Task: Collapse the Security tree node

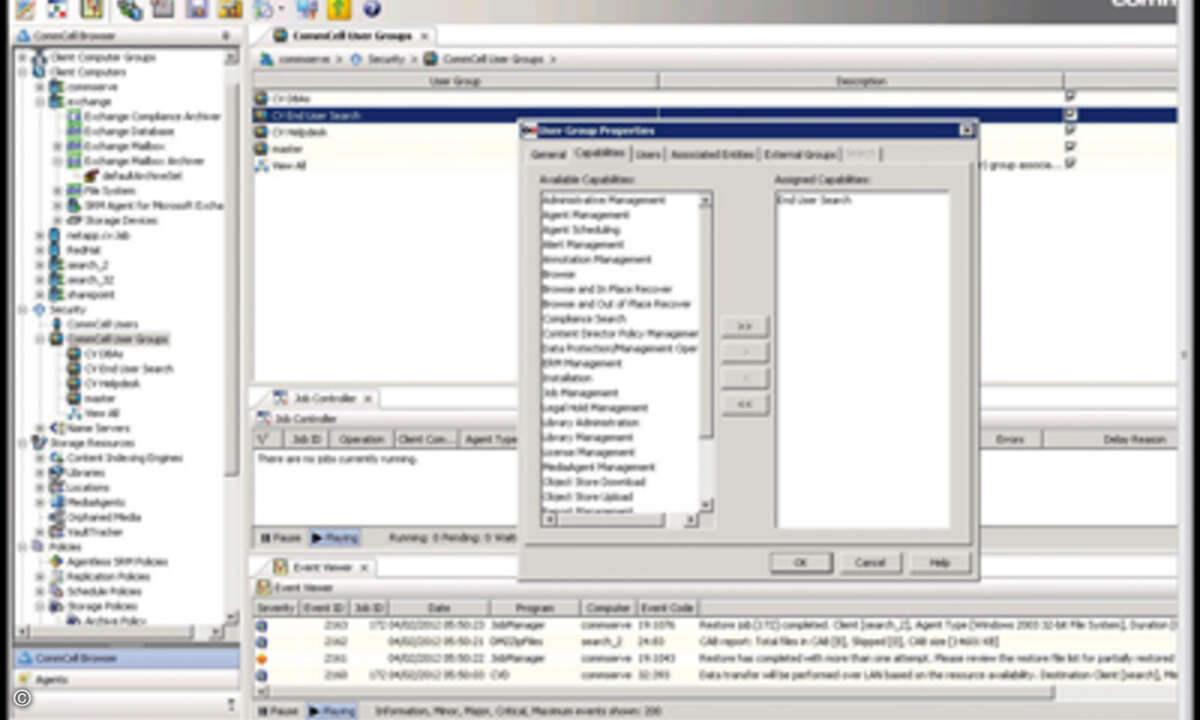Action: [24, 310]
